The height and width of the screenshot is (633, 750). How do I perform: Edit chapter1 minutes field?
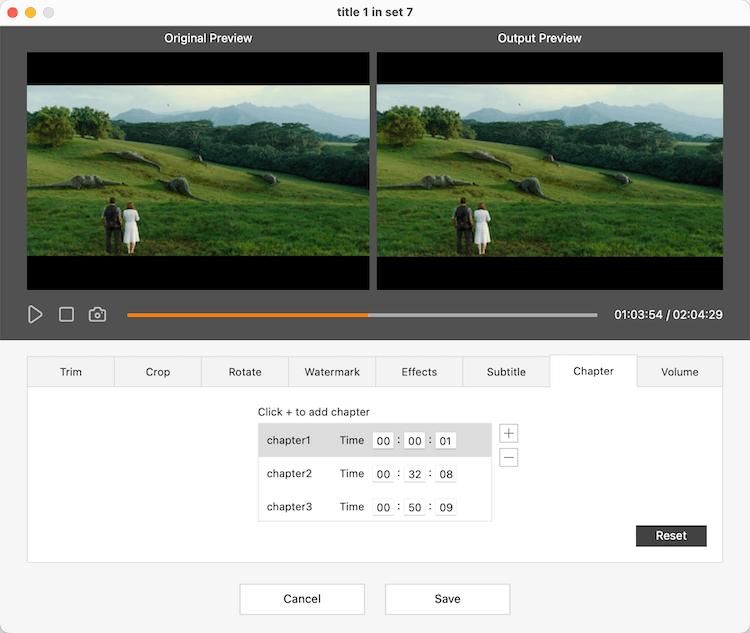415,441
